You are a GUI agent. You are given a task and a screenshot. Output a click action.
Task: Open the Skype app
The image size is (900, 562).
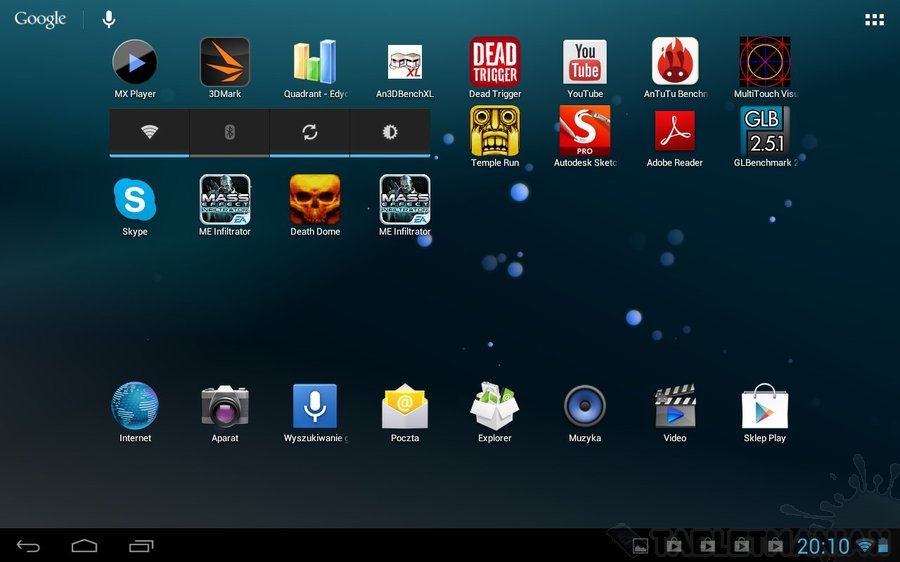pos(135,200)
